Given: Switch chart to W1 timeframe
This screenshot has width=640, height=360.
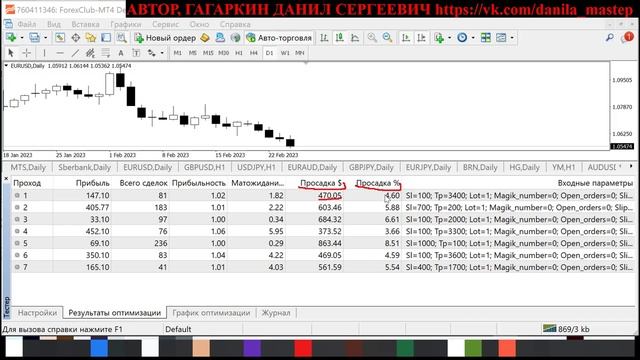Looking at the screenshot, I should pos(285,53).
